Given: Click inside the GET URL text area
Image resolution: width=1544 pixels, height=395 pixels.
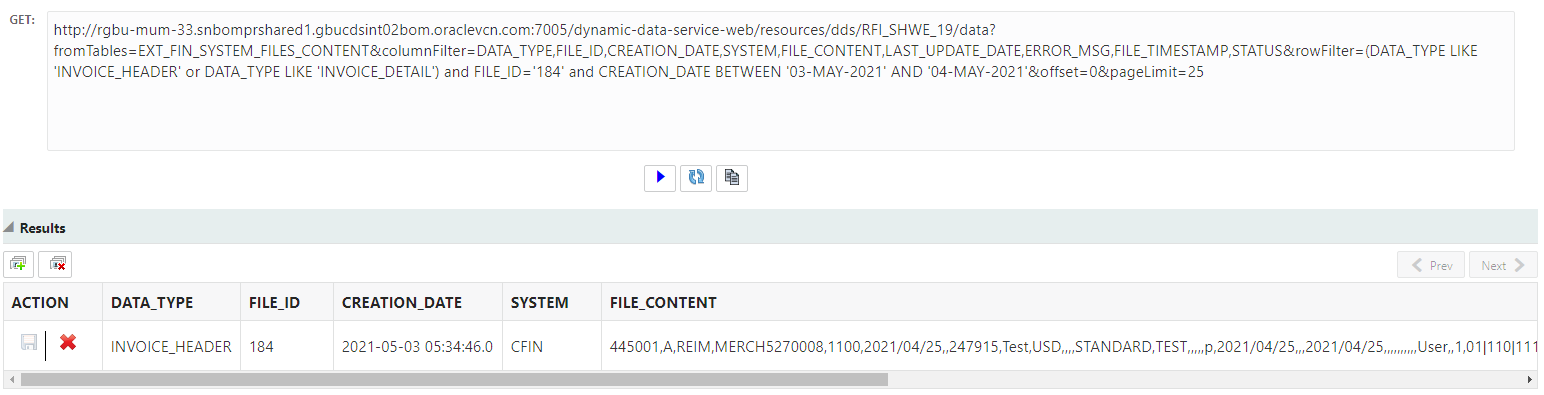Looking at the screenshot, I should pyautogui.click(x=780, y=81).
